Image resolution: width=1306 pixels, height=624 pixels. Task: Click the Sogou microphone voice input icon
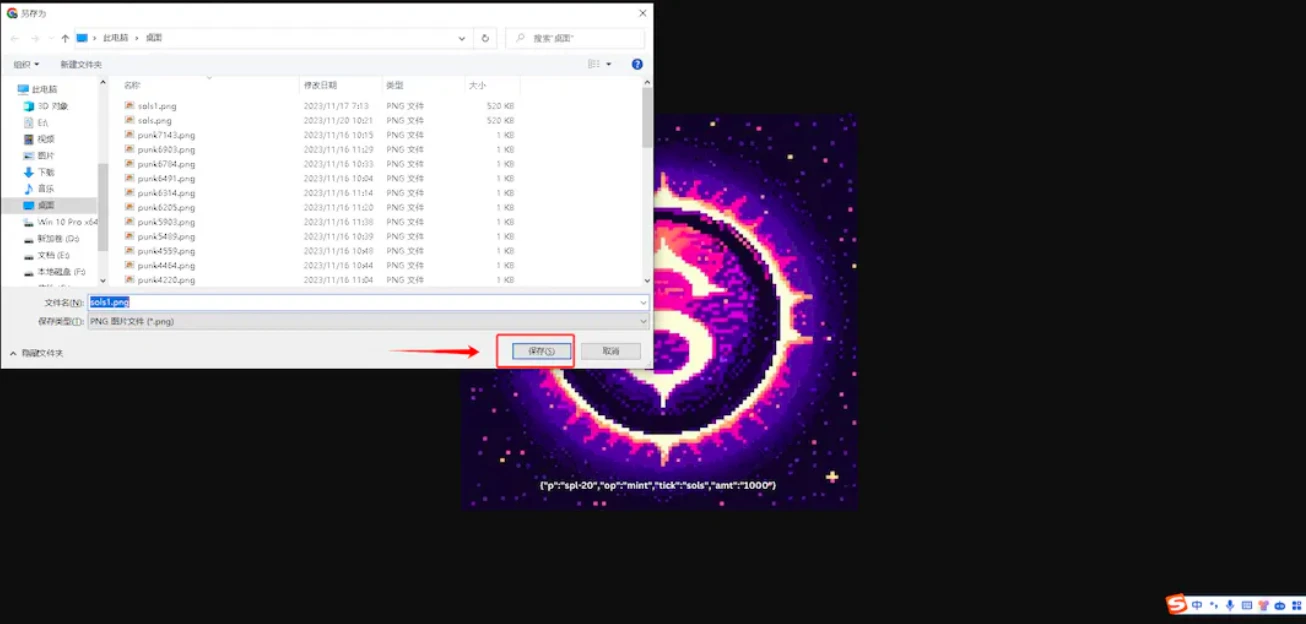(1229, 605)
